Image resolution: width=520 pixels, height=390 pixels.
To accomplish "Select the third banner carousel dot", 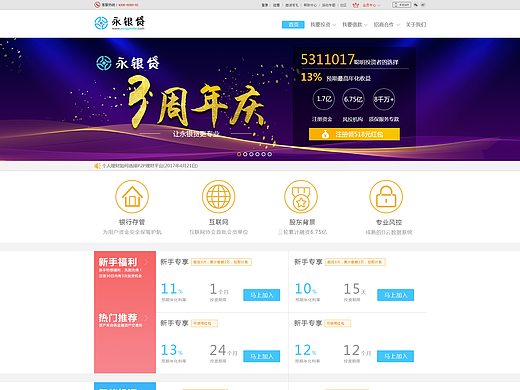I will point(251,154).
